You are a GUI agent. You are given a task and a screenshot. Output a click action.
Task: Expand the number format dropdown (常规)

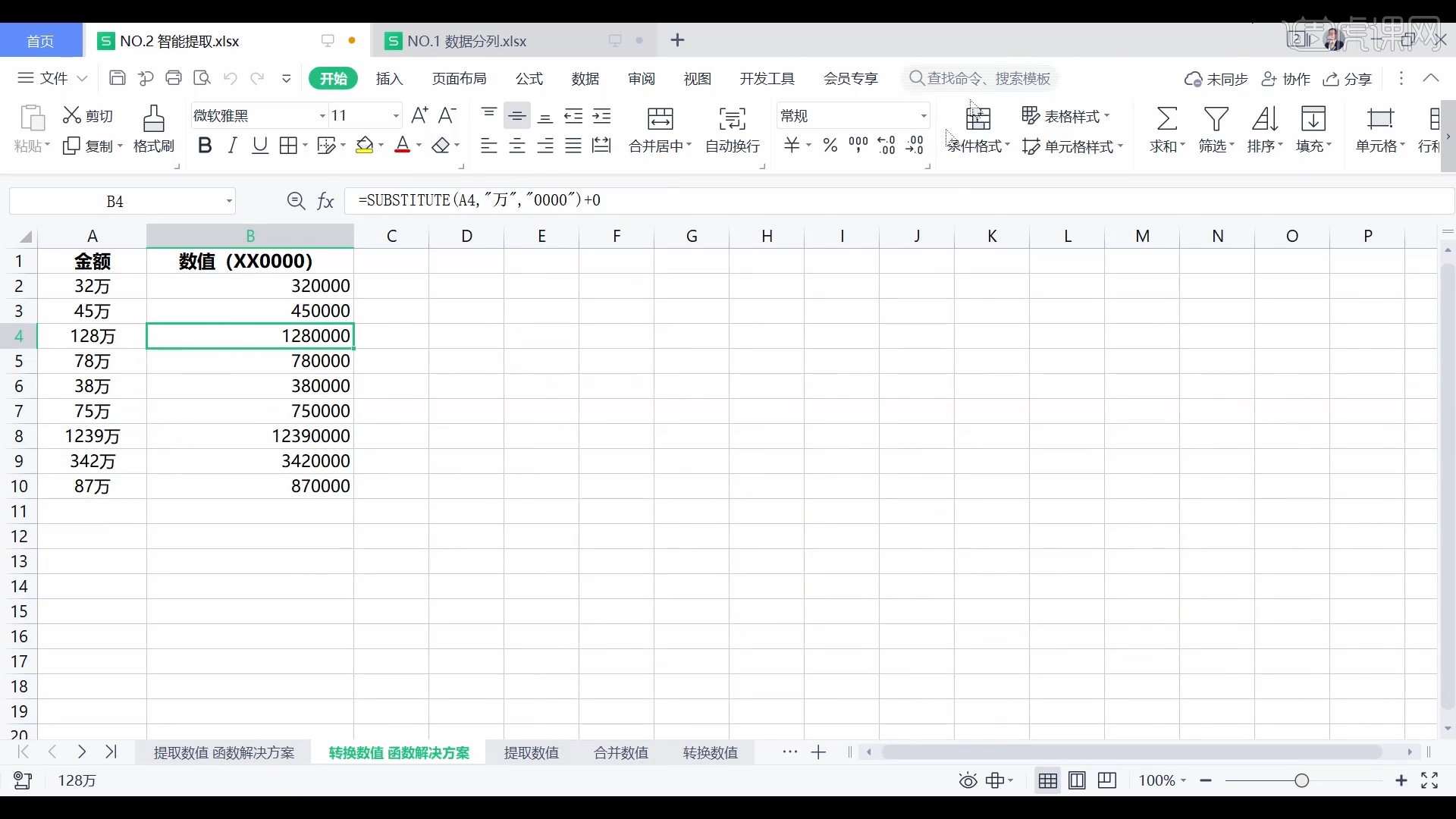[x=924, y=116]
